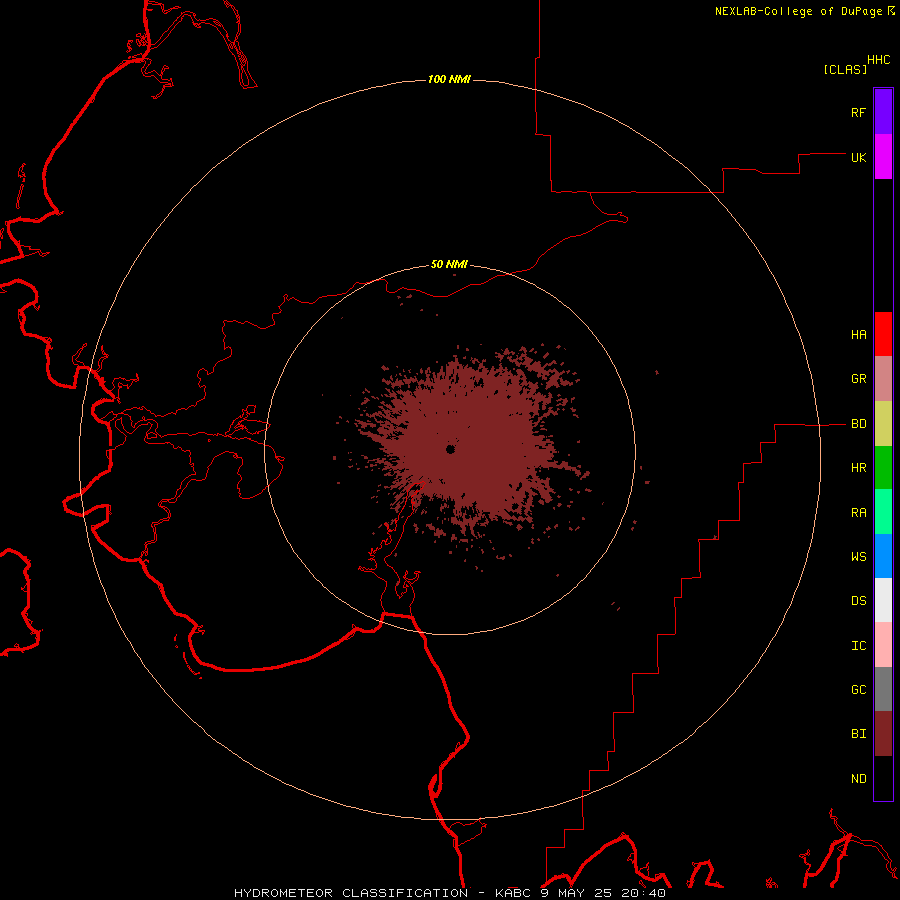Click the BD legend label
The height and width of the screenshot is (900, 900).
tap(858, 424)
